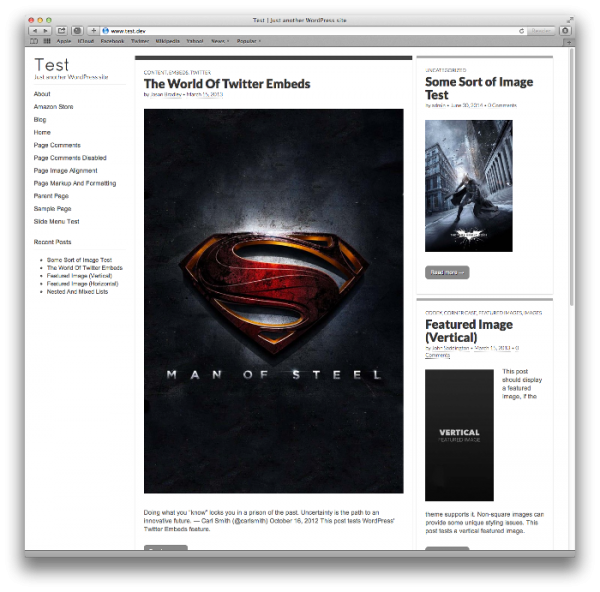
Task: Open Page Markup And Formatting link
Action: 75,183
